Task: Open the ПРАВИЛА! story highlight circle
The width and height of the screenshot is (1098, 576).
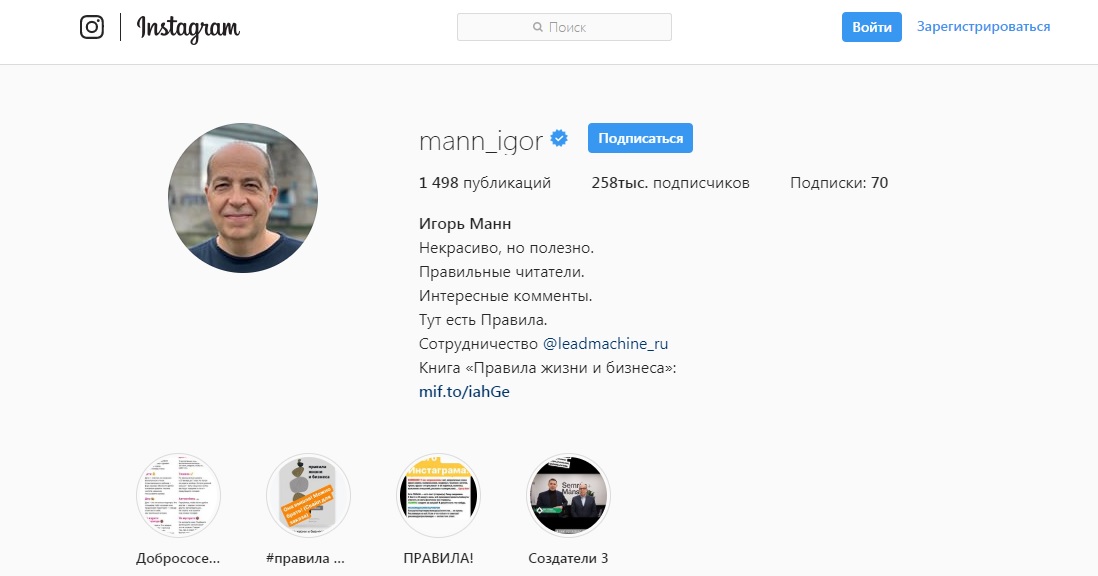Action: [x=438, y=496]
